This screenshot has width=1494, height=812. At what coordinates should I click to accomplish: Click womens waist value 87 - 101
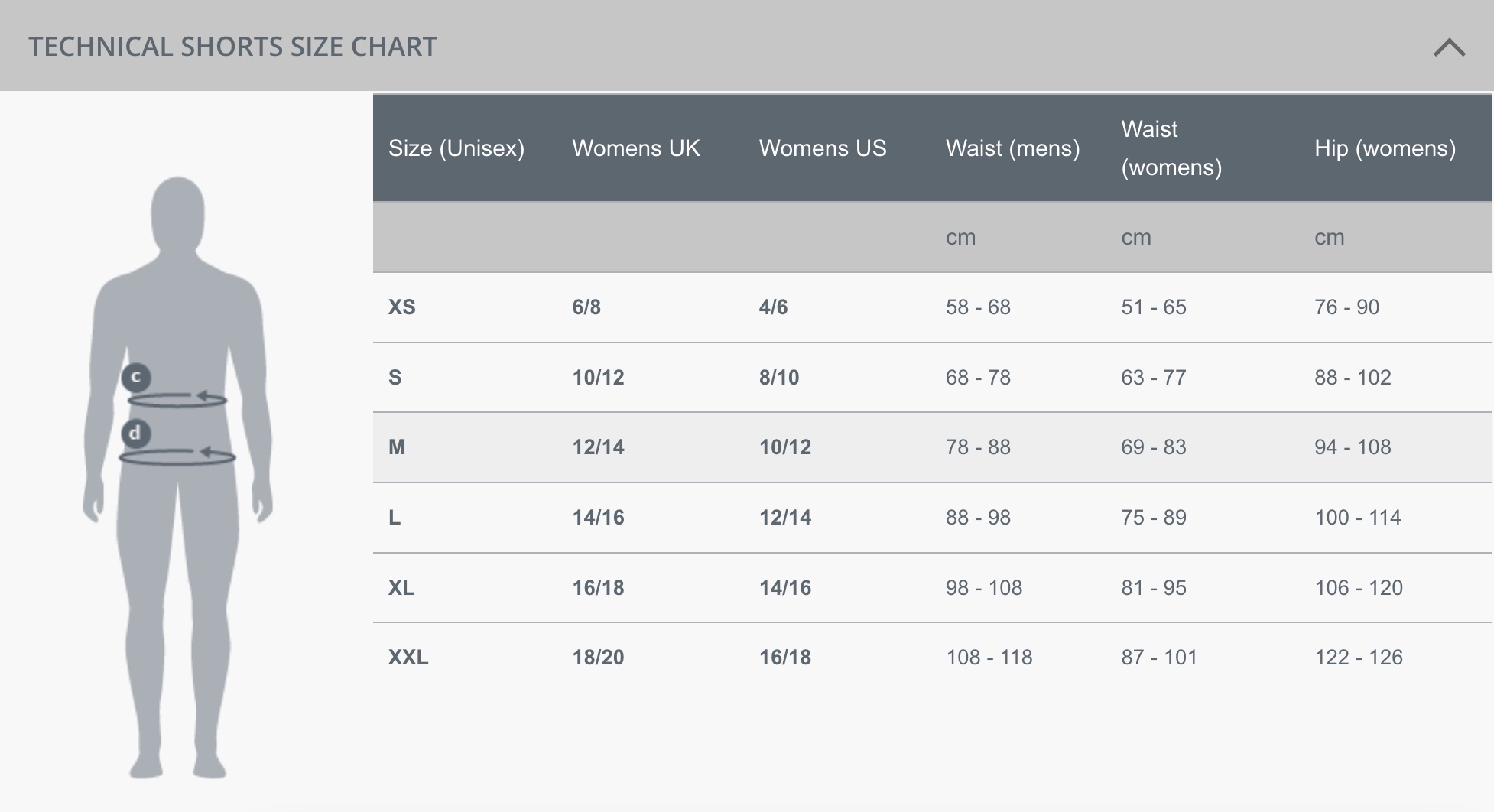coord(1158,658)
